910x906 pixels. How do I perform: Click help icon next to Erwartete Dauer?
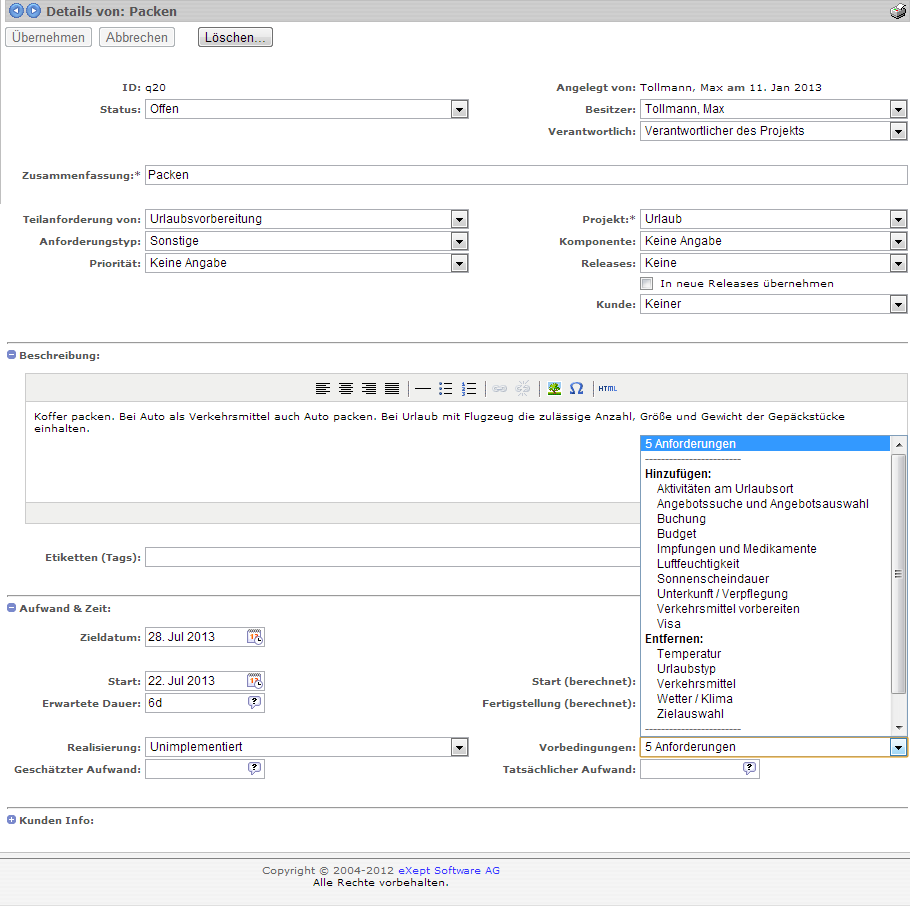[255, 702]
